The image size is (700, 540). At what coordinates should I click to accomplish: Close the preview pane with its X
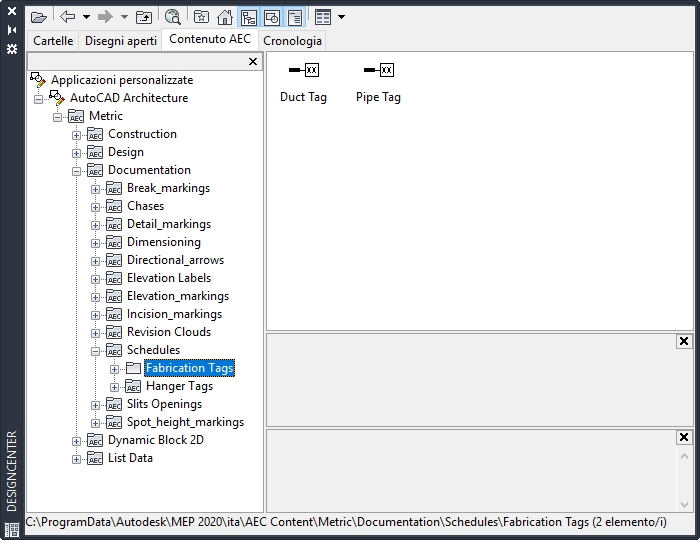(683, 341)
